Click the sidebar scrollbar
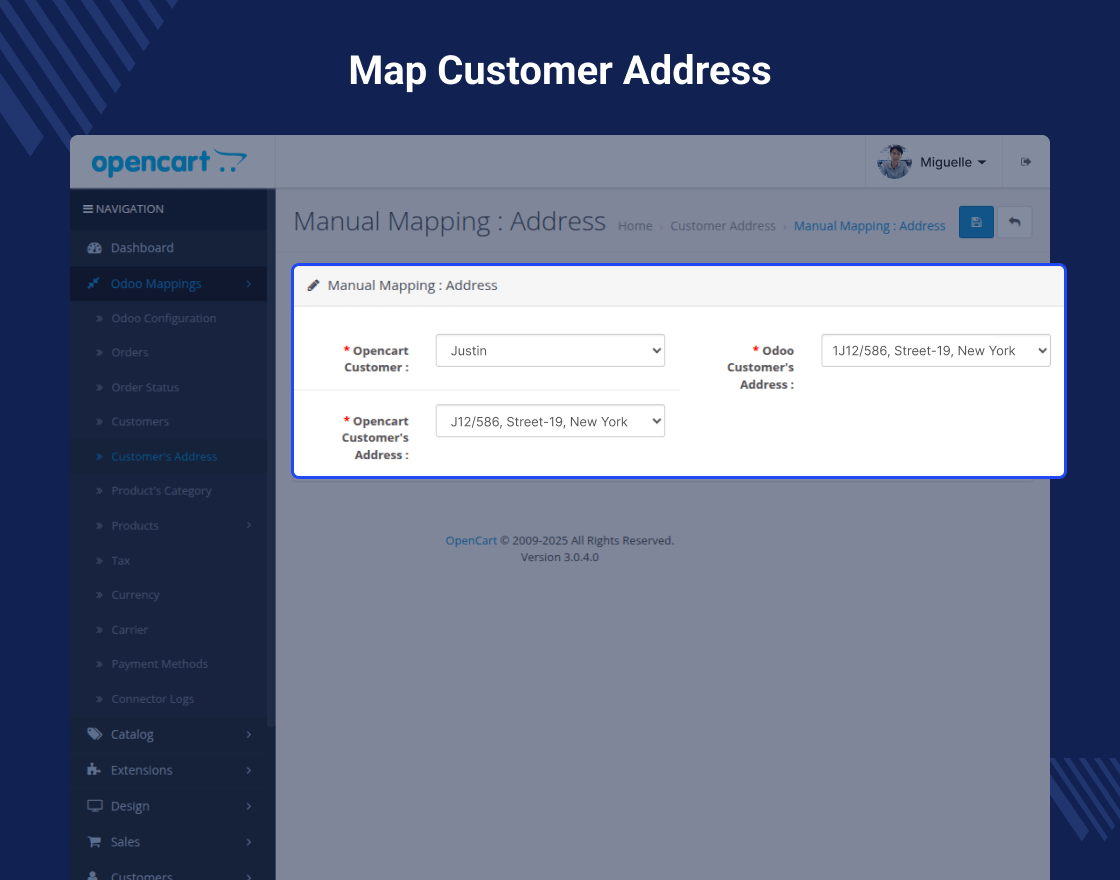This screenshot has height=880, width=1120. (271, 457)
